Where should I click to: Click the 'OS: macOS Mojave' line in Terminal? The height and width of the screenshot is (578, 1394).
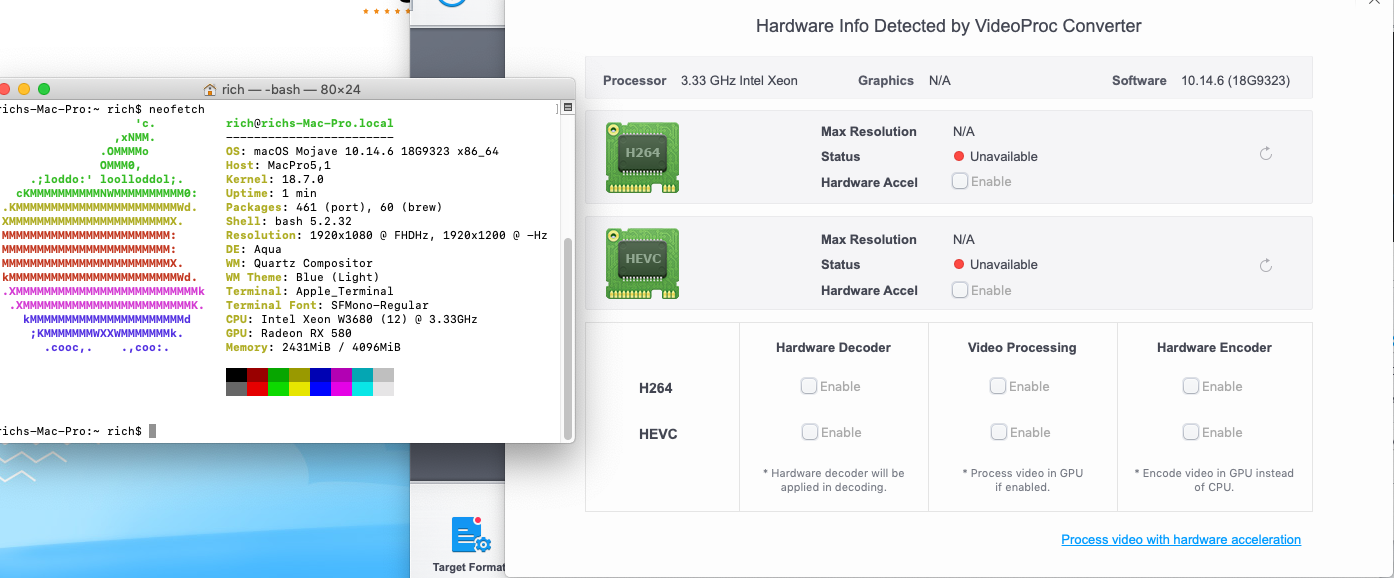(362, 151)
